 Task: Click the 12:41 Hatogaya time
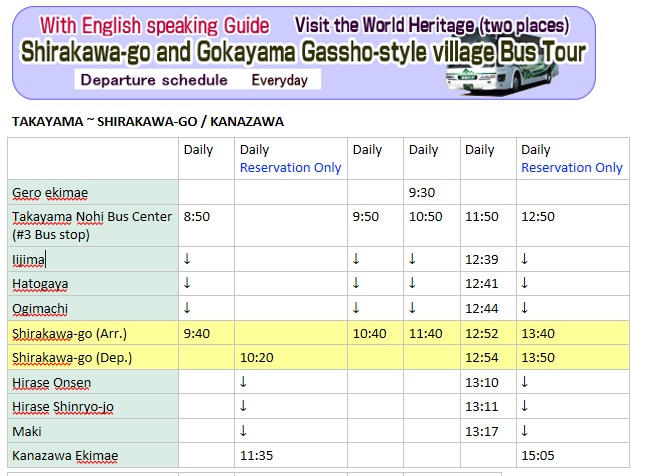[x=482, y=284]
